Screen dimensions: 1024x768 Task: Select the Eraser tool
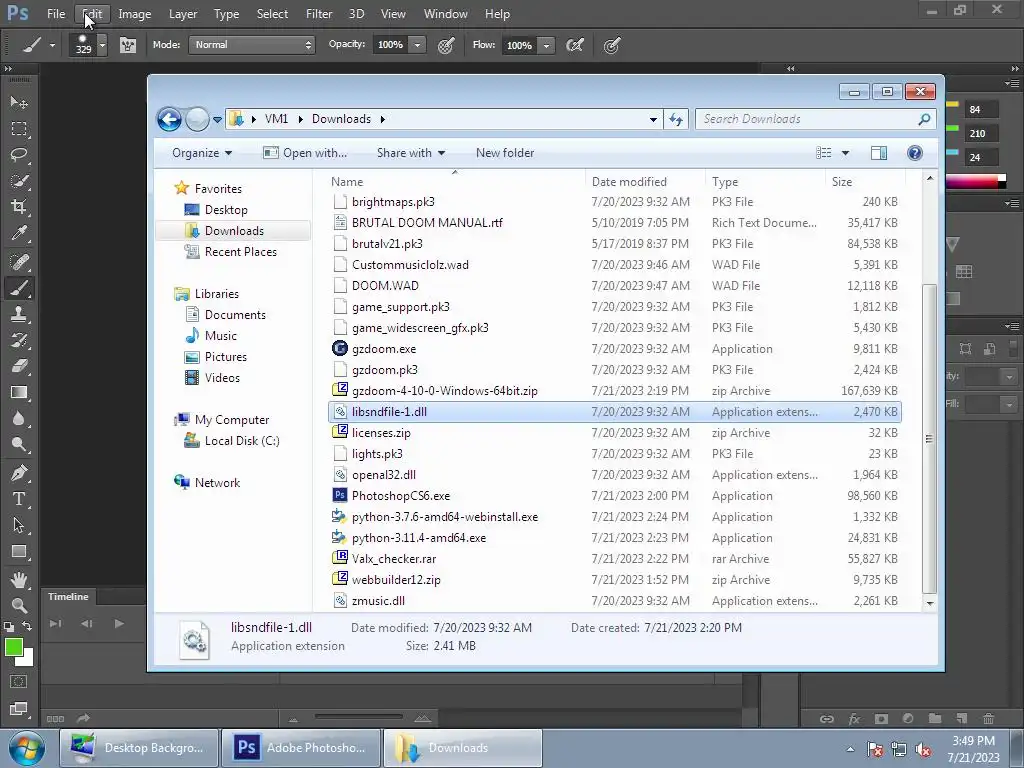pos(19,366)
